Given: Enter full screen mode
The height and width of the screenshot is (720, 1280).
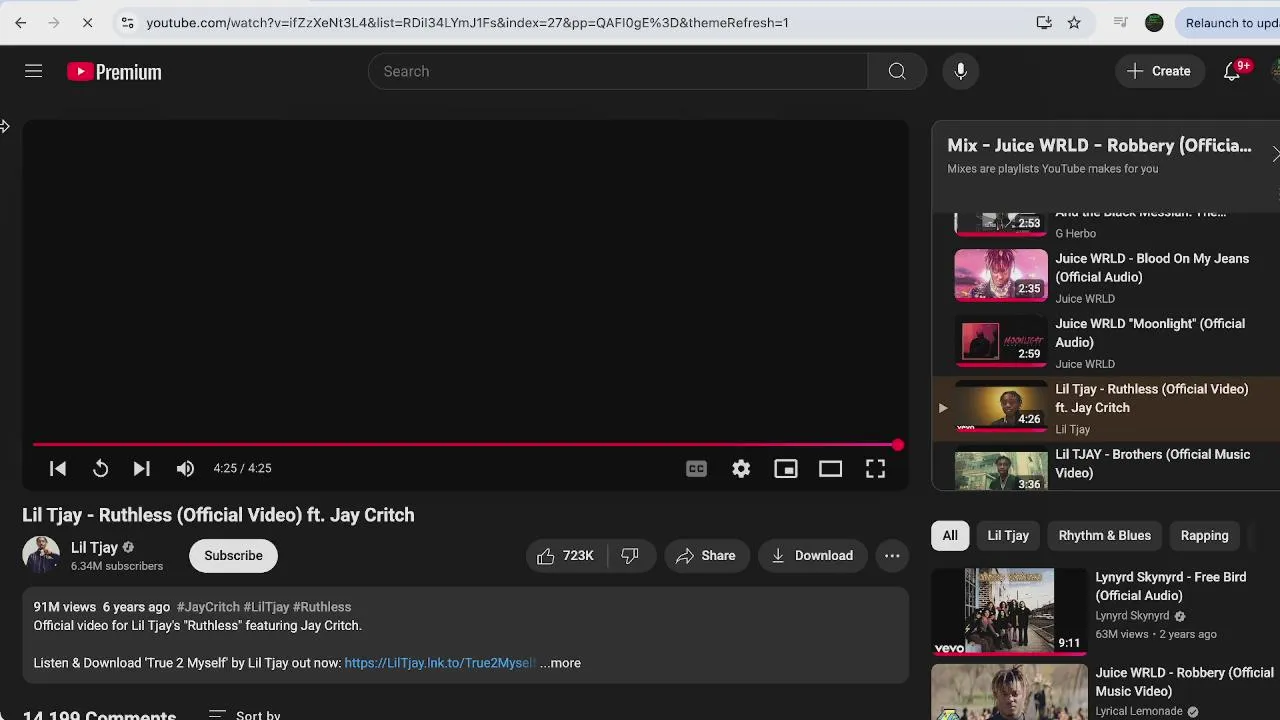Looking at the screenshot, I should [875, 468].
